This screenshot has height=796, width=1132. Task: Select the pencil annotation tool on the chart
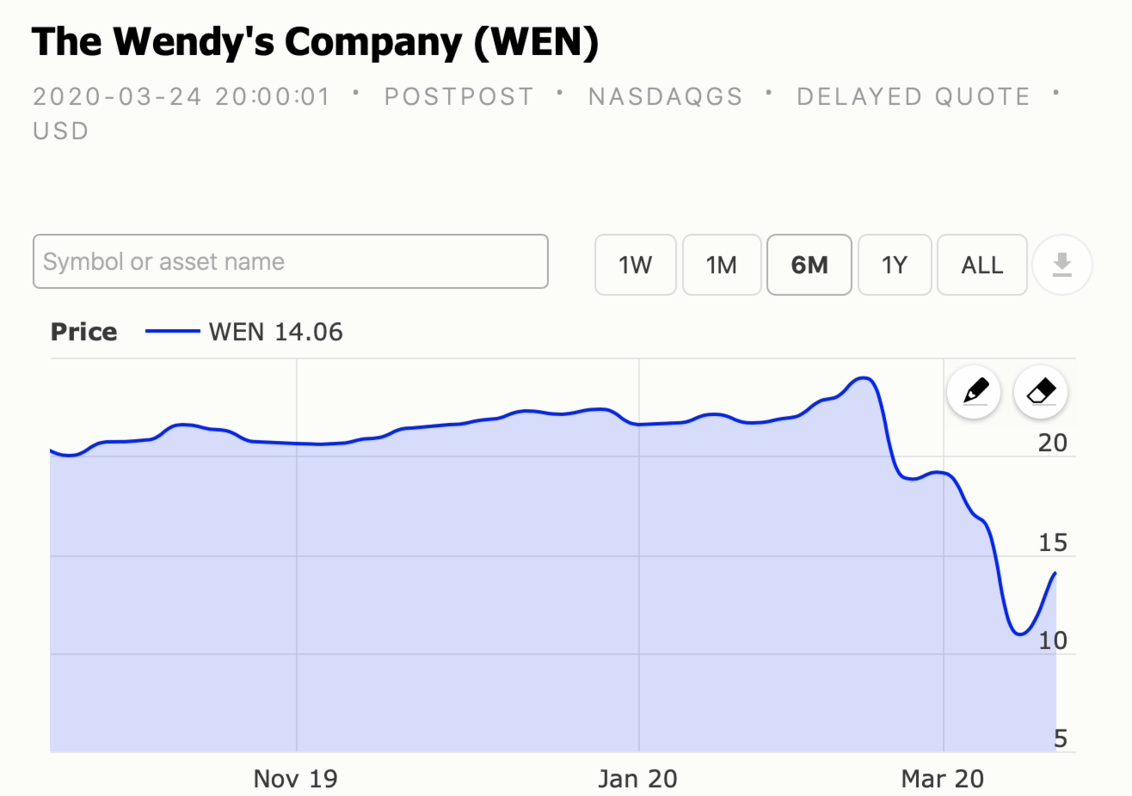pos(973,391)
